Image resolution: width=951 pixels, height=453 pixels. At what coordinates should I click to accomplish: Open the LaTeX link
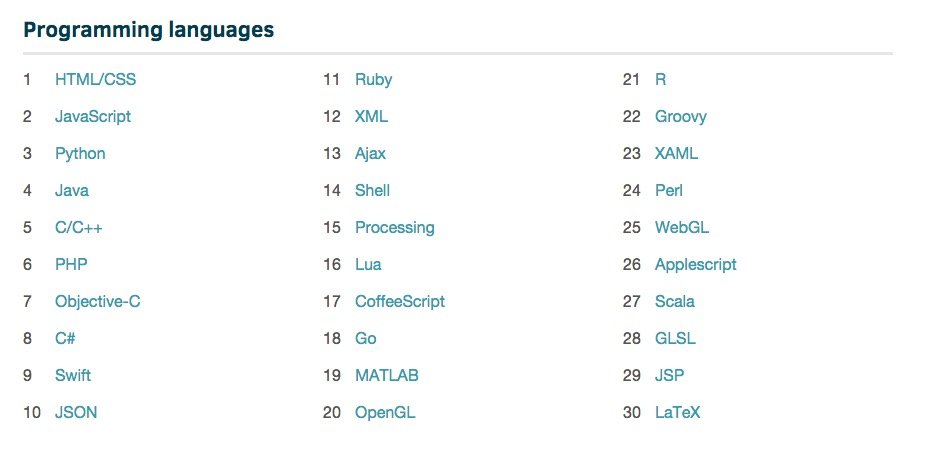[678, 412]
